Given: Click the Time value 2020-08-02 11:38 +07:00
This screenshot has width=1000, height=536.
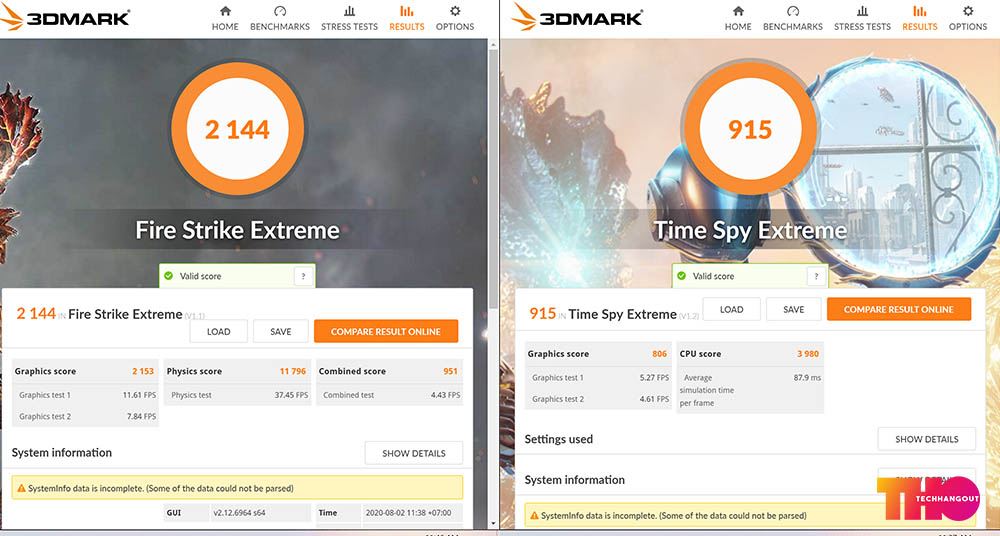Looking at the screenshot, I should tap(406, 512).
